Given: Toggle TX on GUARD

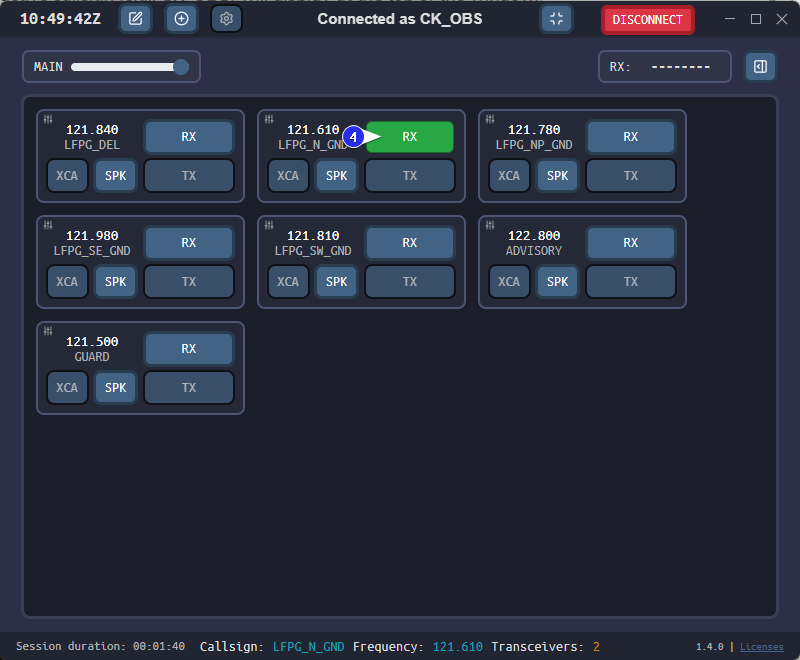Looking at the screenshot, I should [x=189, y=388].
